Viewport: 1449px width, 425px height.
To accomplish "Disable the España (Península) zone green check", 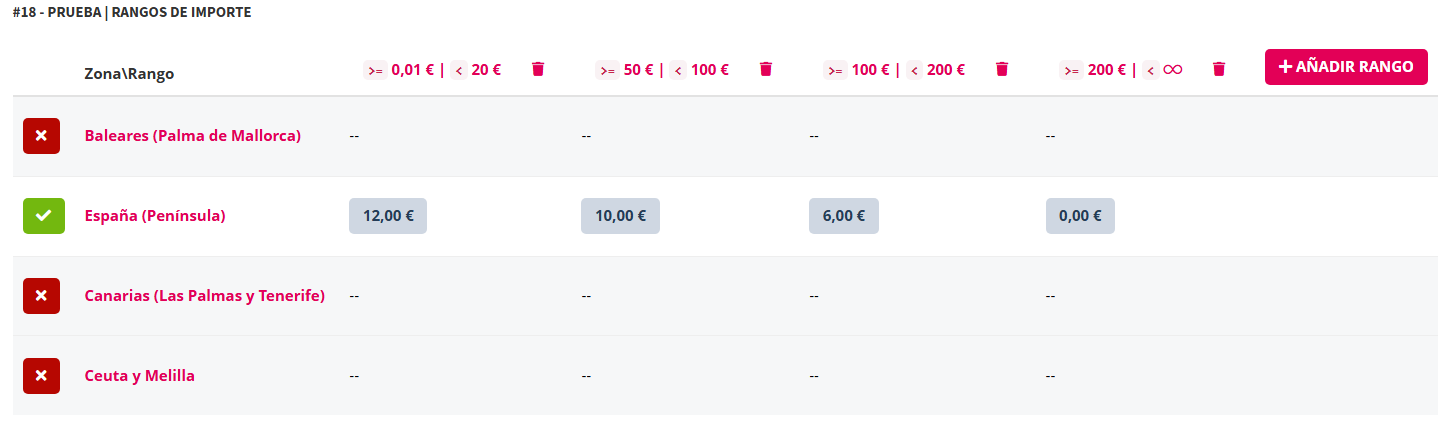I will [x=43, y=215].
